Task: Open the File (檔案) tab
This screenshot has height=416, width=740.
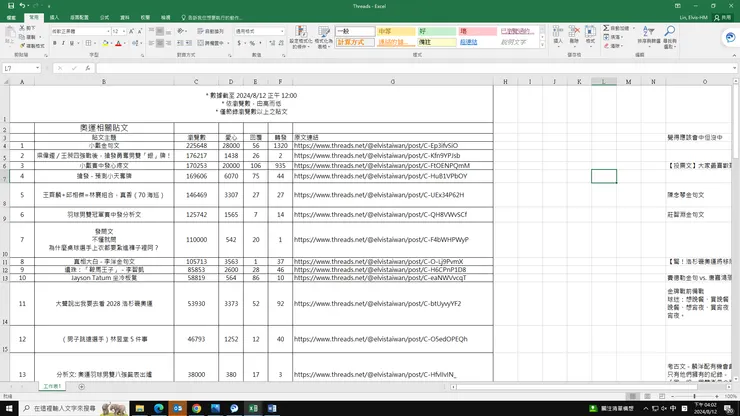Action: (11, 17)
